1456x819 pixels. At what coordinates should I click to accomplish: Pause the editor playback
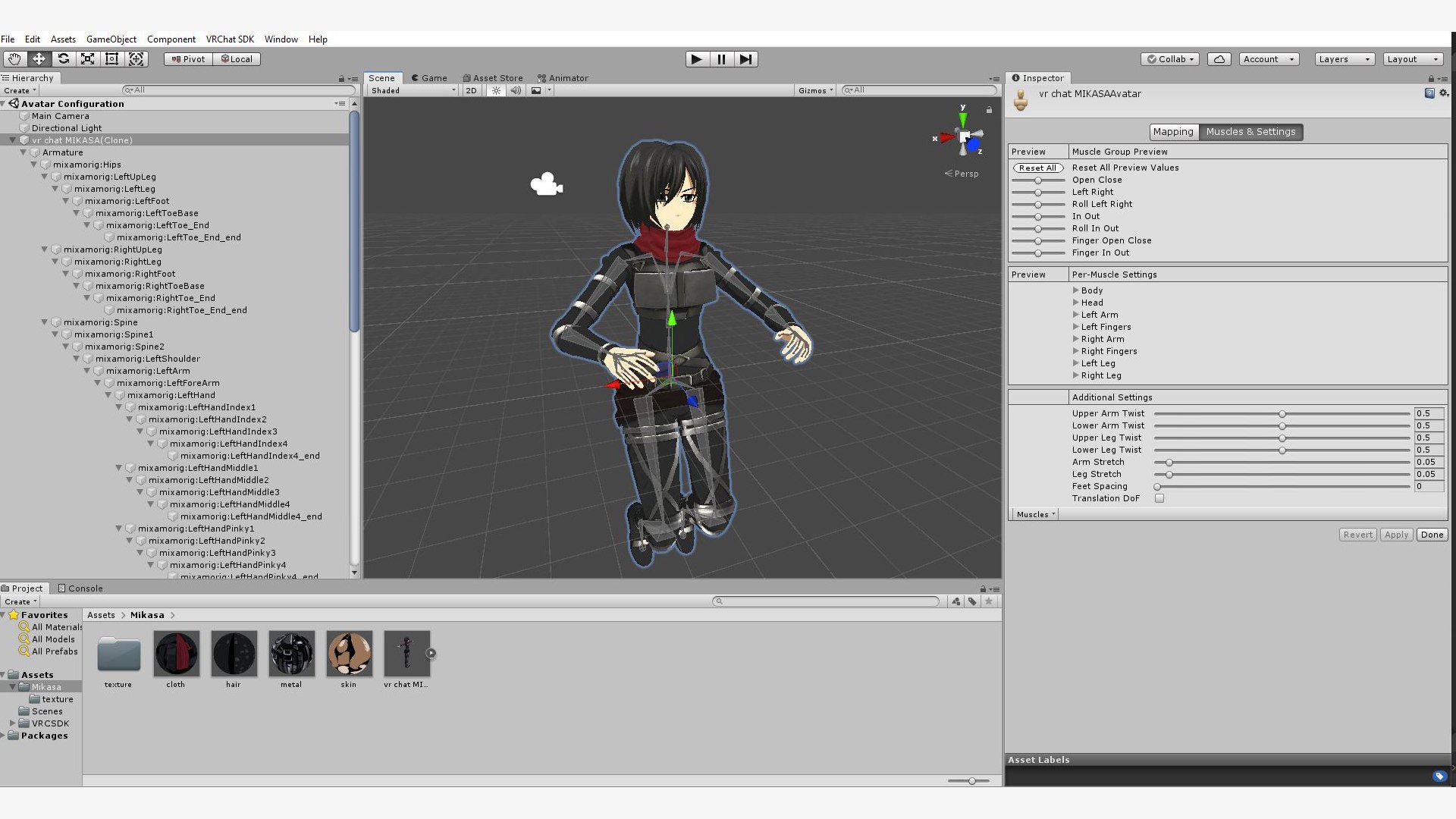tap(721, 59)
